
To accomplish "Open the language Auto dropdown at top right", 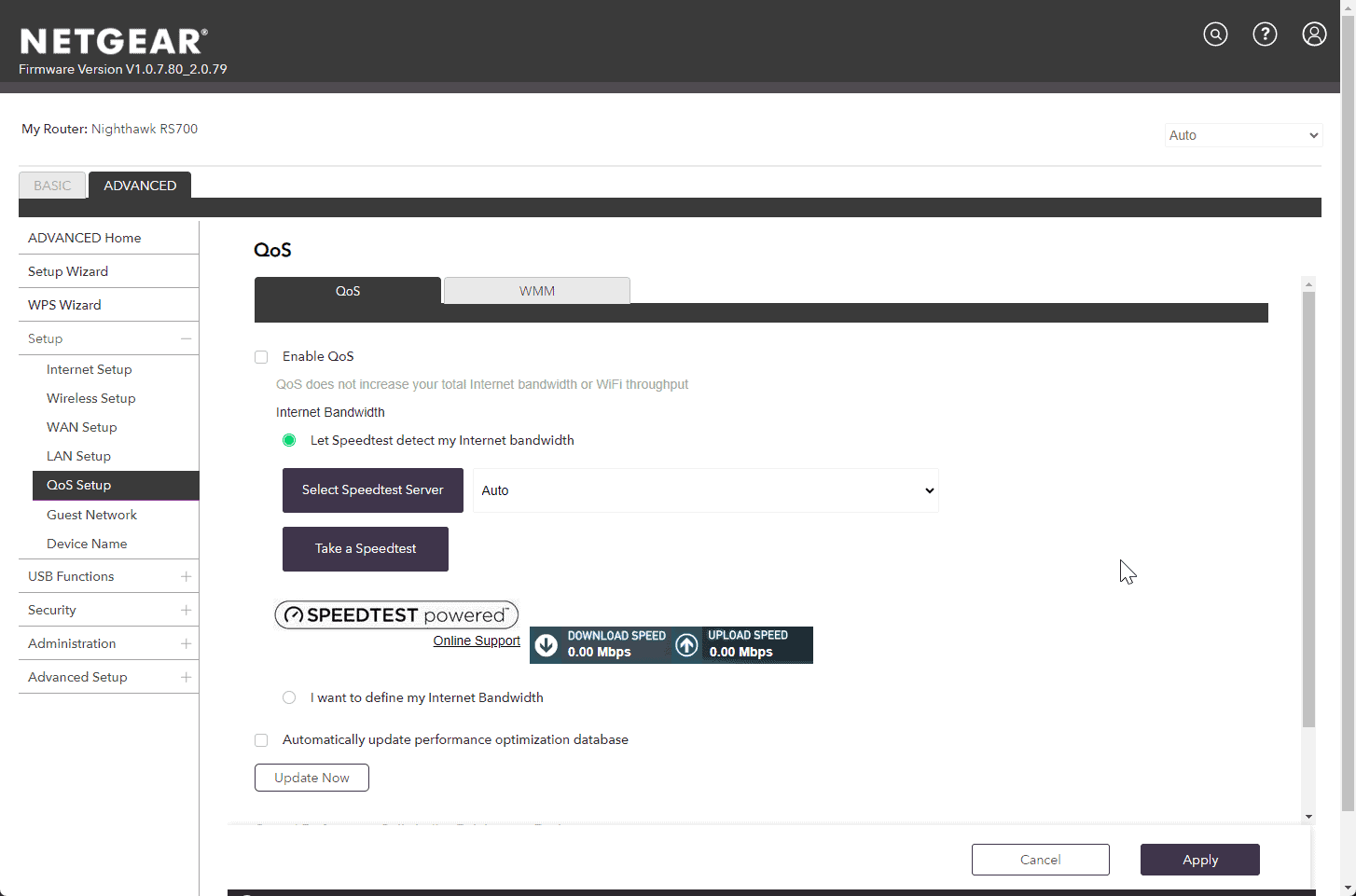I will coord(1243,135).
